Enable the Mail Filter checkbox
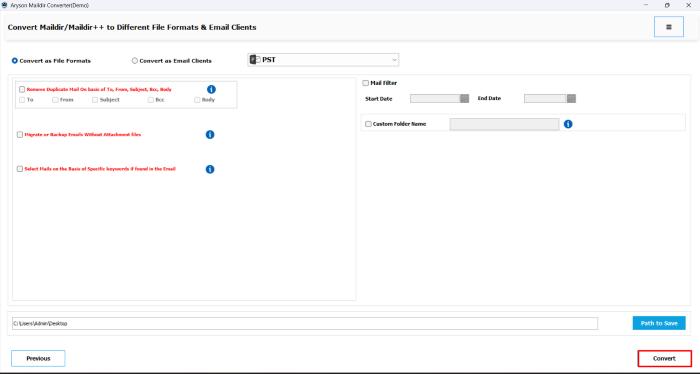700x374 pixels. (x=366, y=83)
